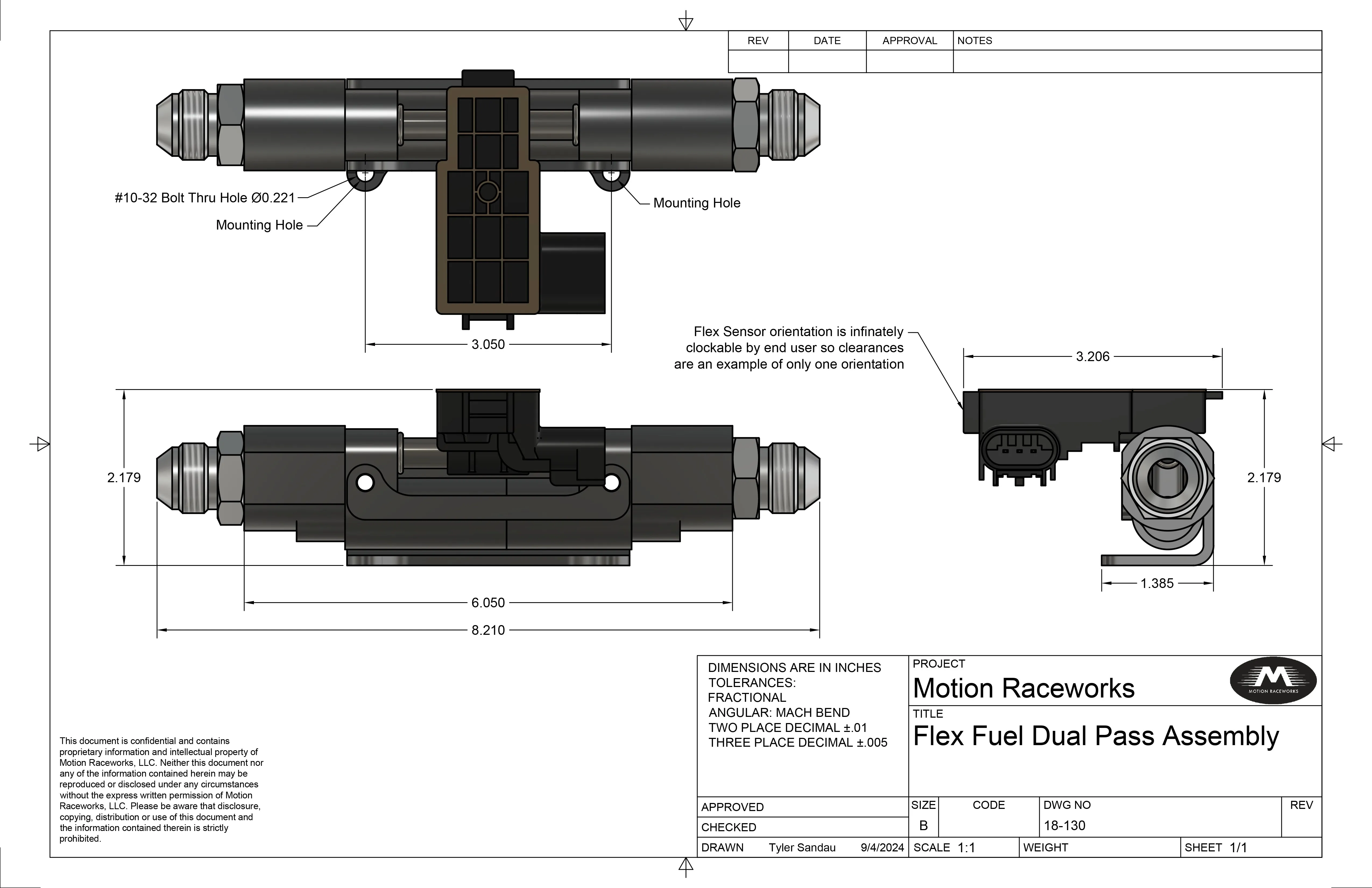
Task: Click the Flex Fuel Dual Pass Assembly title
Action: point(1096,736)
